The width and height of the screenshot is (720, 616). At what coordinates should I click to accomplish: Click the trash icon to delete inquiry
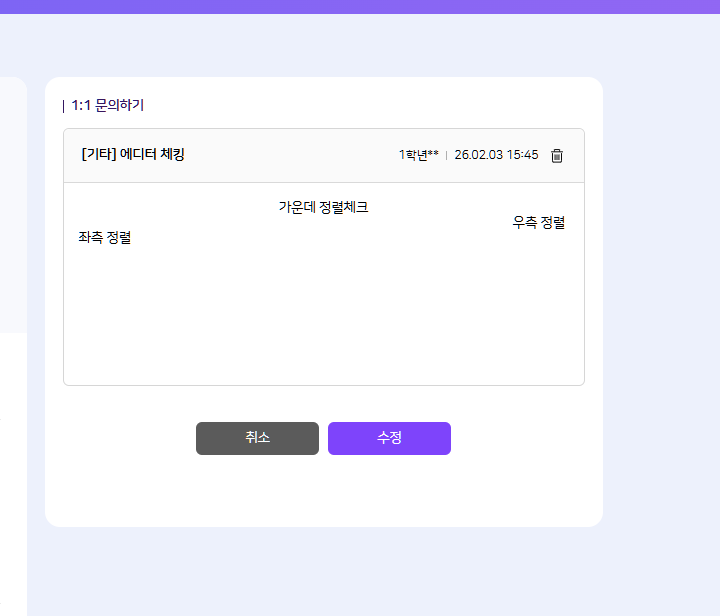(x=557, y=155)
